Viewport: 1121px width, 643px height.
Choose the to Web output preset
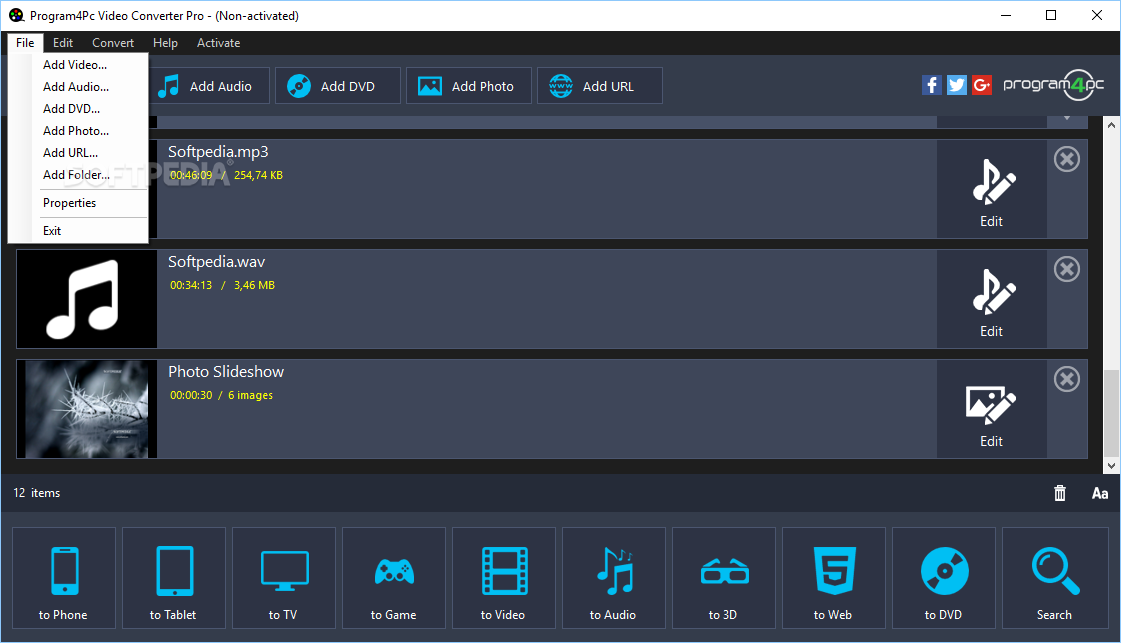coord(834,578)
